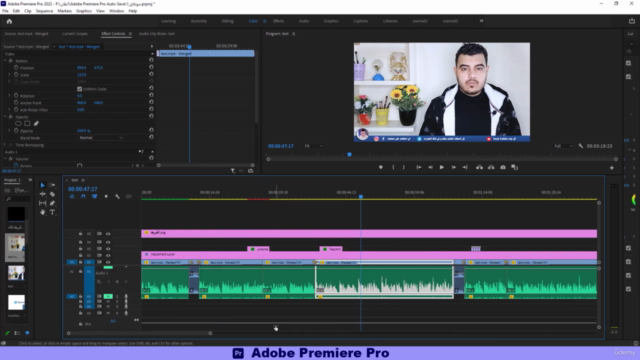The height and width of the screenshot is (360, 640).
Task: Step forward one frame
Action: point(453,167)
